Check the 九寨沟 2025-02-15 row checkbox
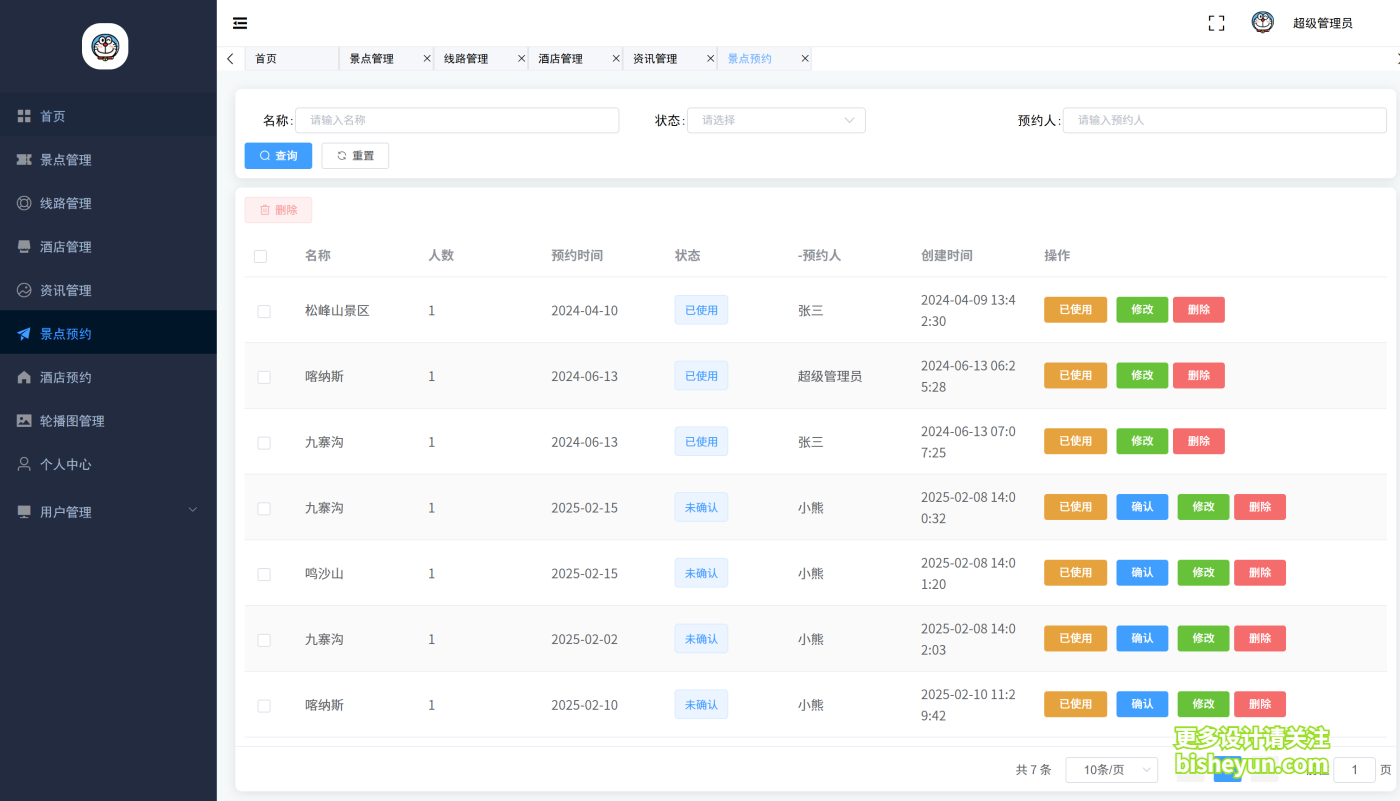Screen dimensions: 1400x801 [264, 508]
